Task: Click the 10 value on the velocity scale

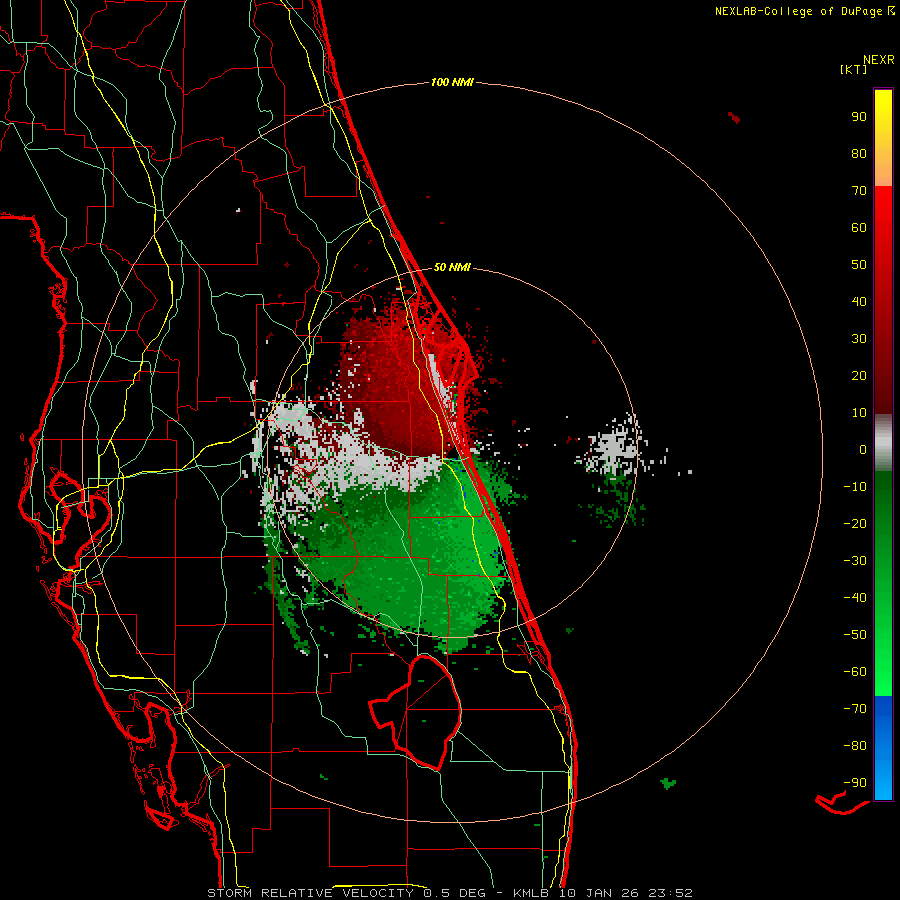Action: tap(859, 413)
